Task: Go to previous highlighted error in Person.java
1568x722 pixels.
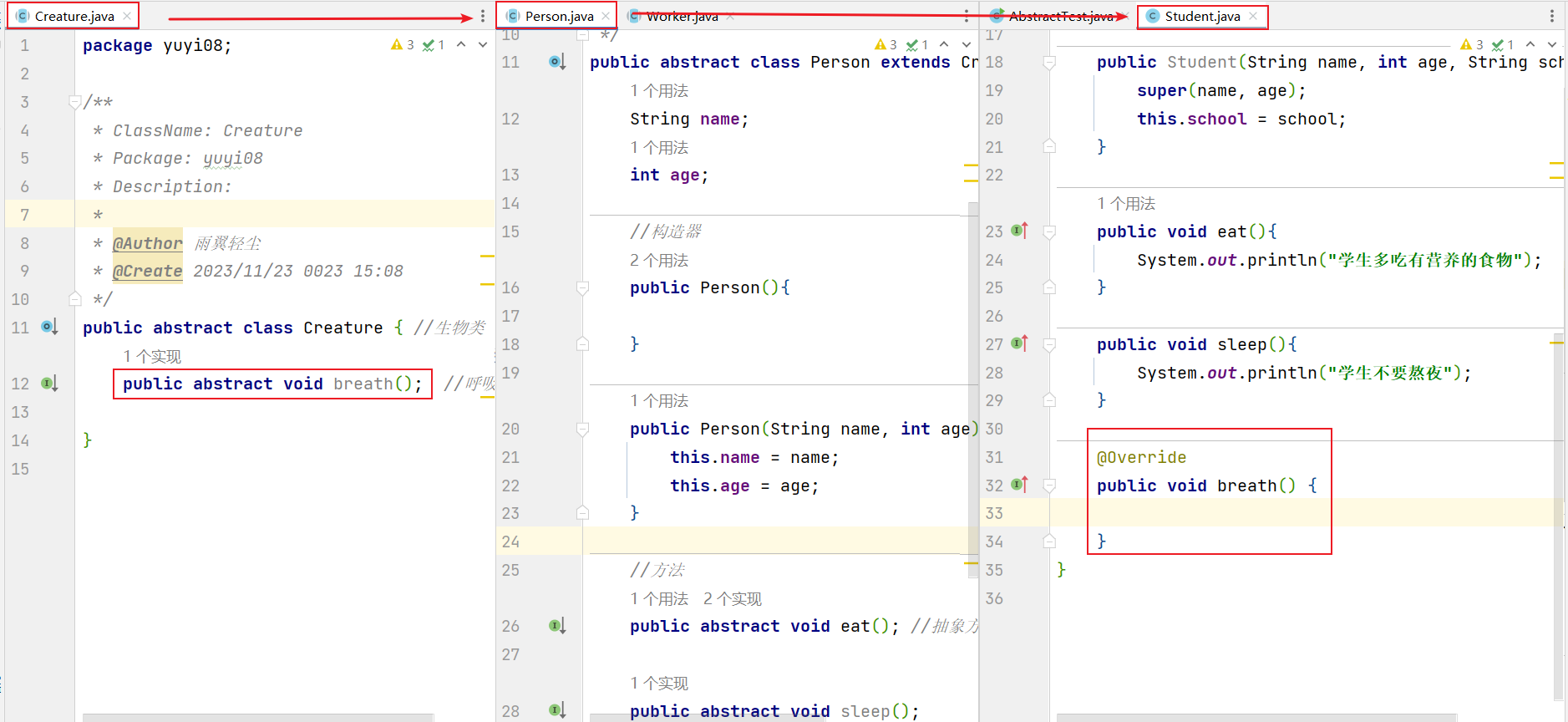Action: (945, 45)
